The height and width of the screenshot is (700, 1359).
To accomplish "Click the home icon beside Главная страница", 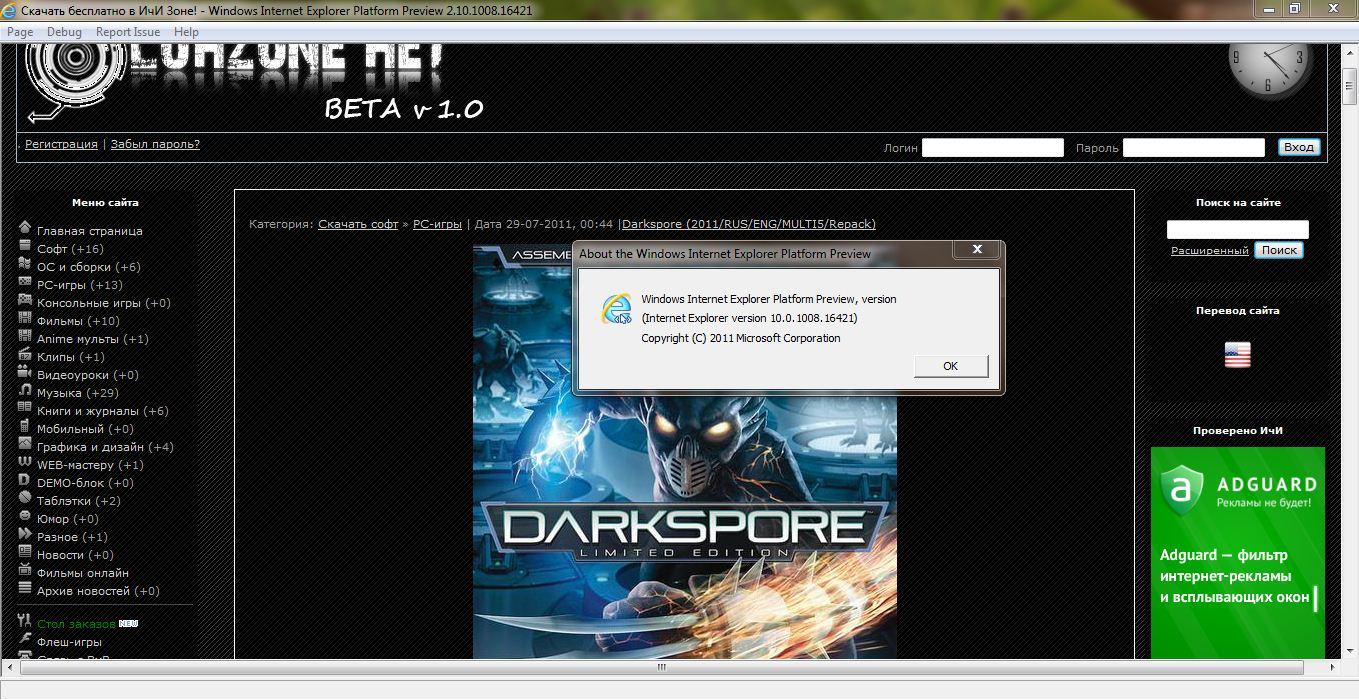I will coord(25,229).
